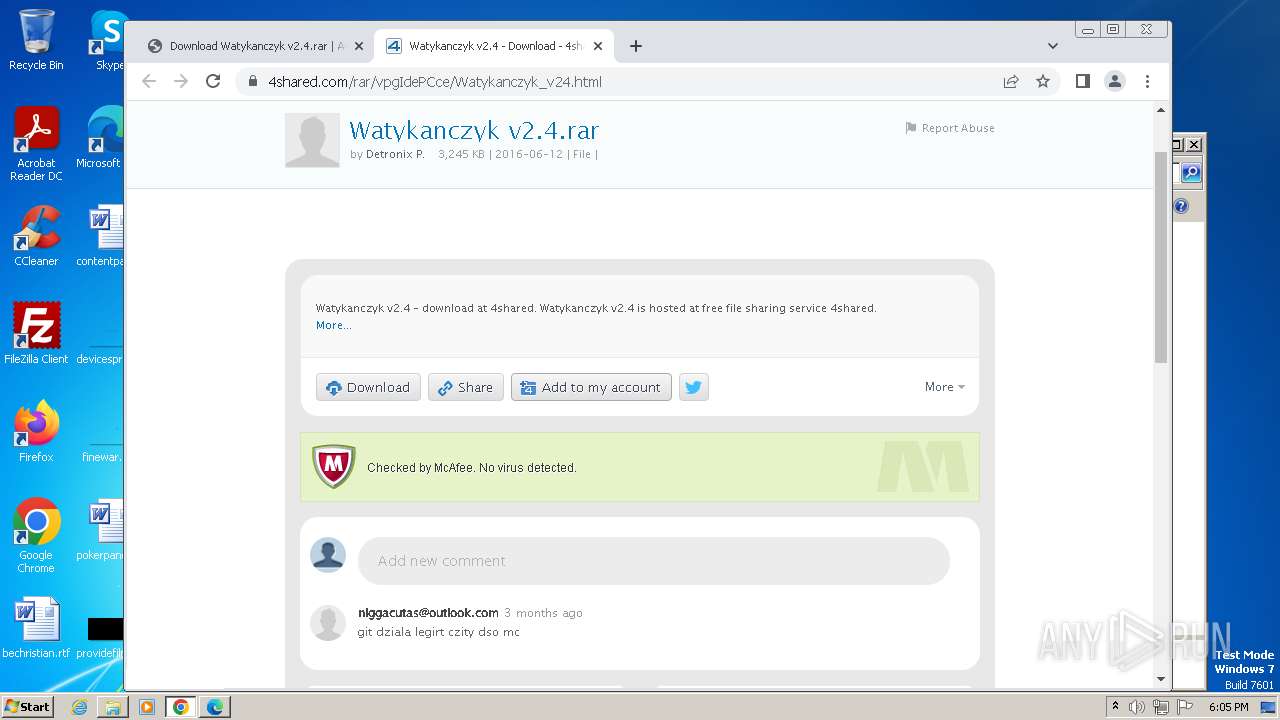Open Windows Media Player taskbar icon
Image resolution: width=1280 pixels, height=720 pixels.
coord(147,707)
